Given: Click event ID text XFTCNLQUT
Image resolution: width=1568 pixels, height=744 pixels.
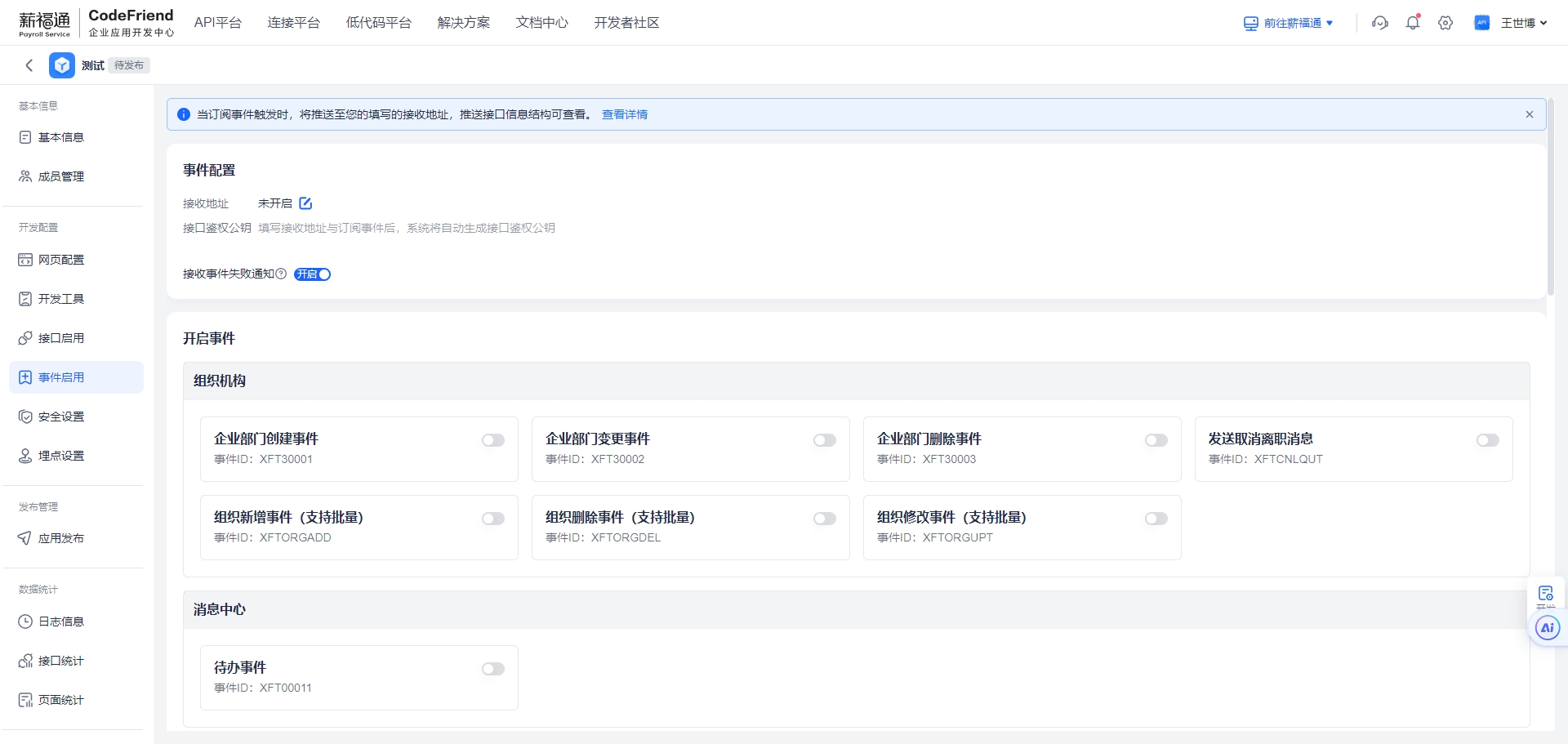Looking at the screenshot, I should coord(1289,459).
